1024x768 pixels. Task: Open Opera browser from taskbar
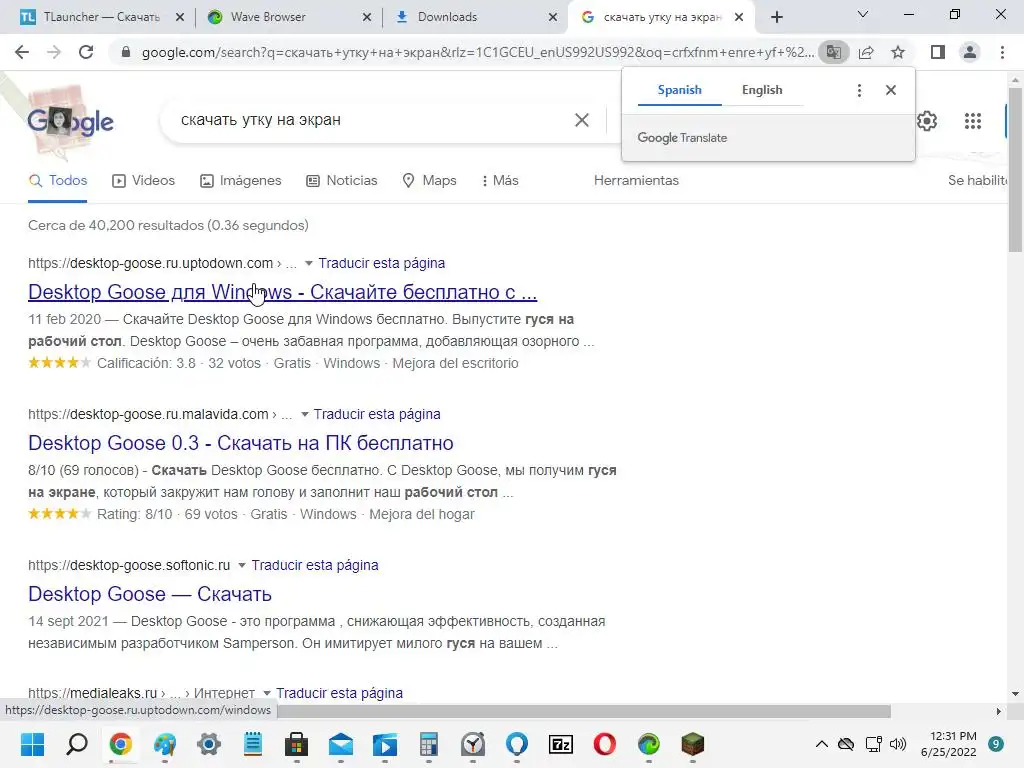click(x=605, y=744)
